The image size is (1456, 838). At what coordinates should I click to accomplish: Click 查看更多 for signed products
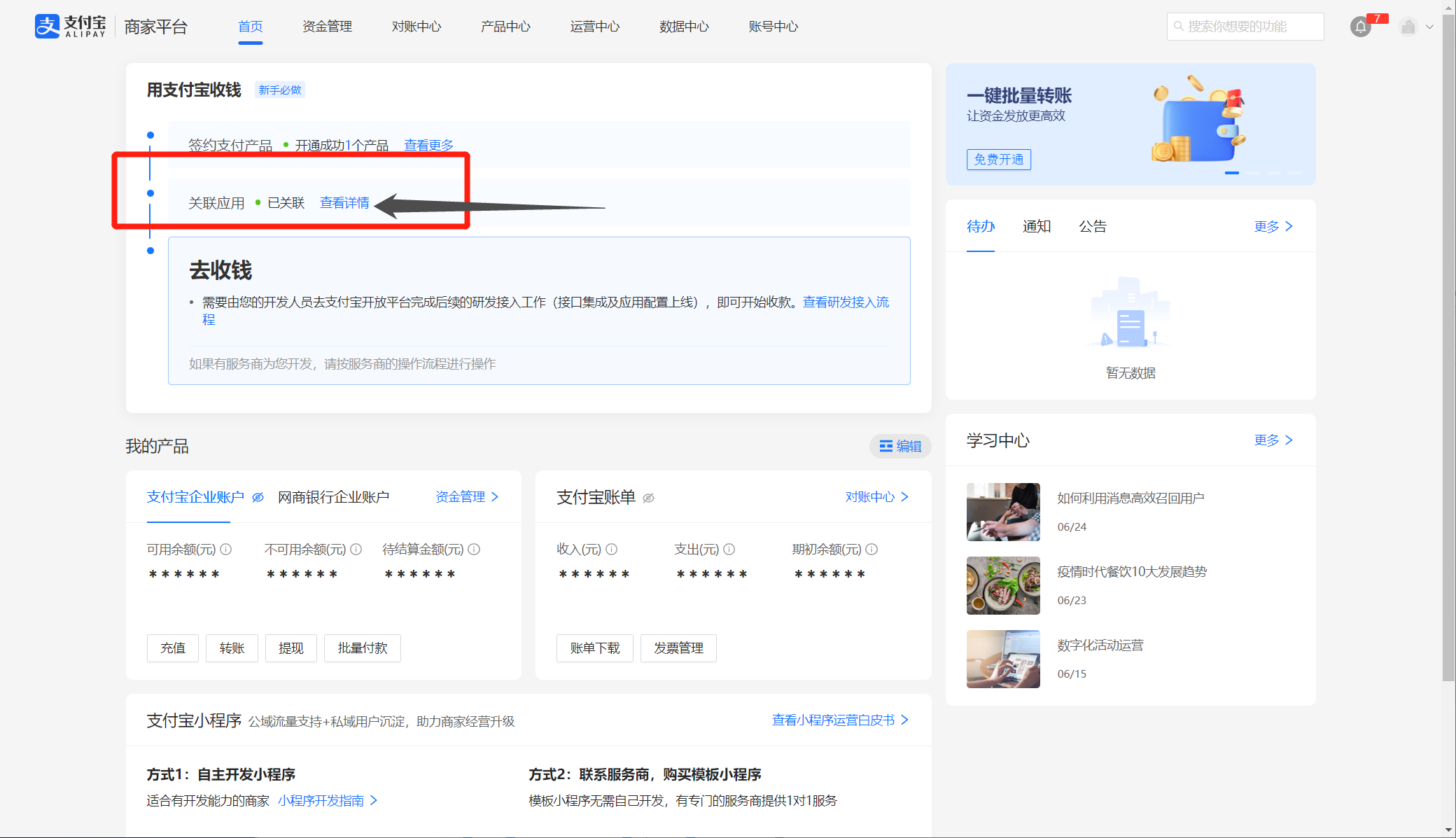click(428, 145)
